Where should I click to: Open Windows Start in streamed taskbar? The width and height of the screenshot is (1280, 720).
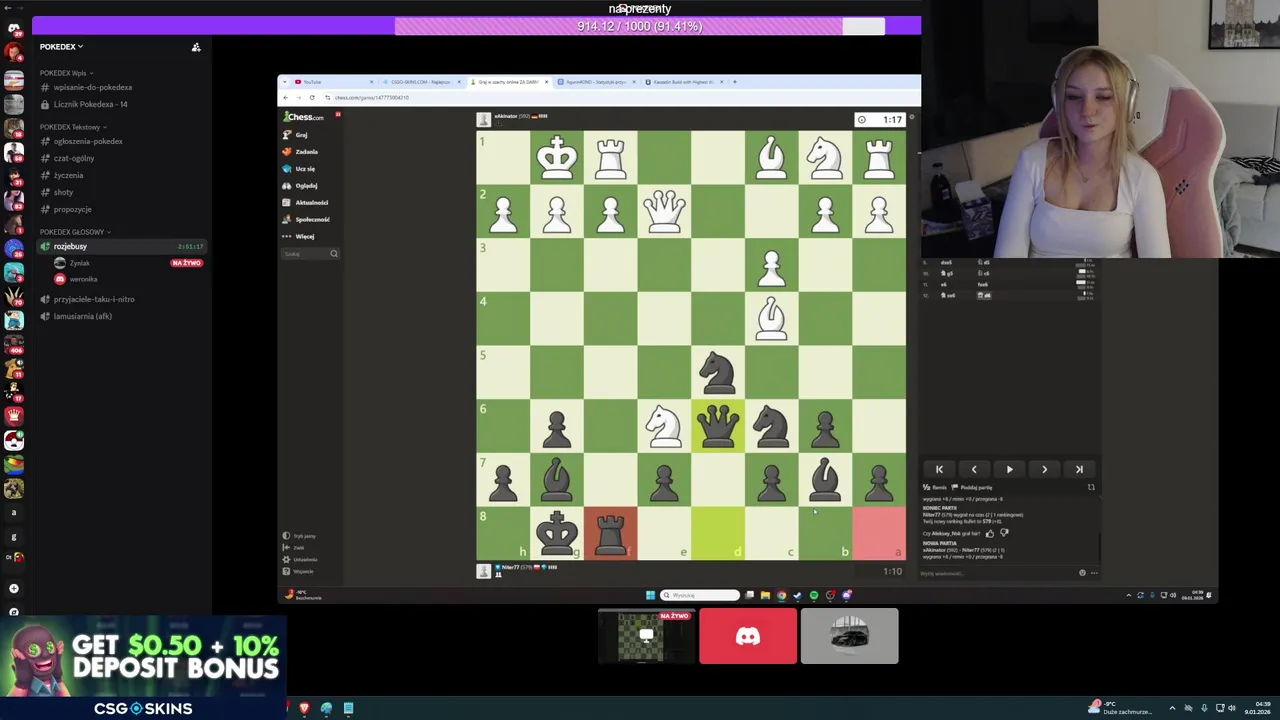tap(650, 595)
